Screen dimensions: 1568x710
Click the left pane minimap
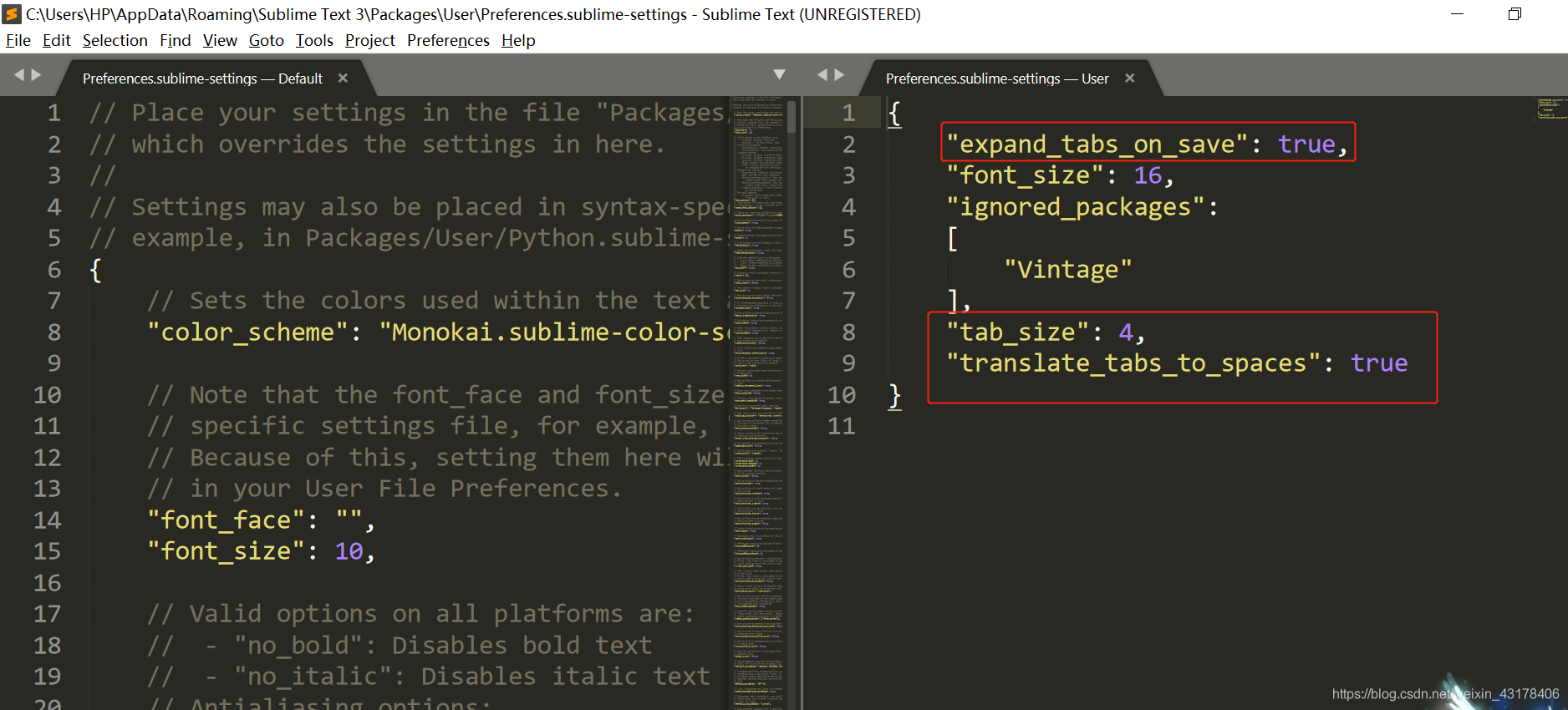758,403
